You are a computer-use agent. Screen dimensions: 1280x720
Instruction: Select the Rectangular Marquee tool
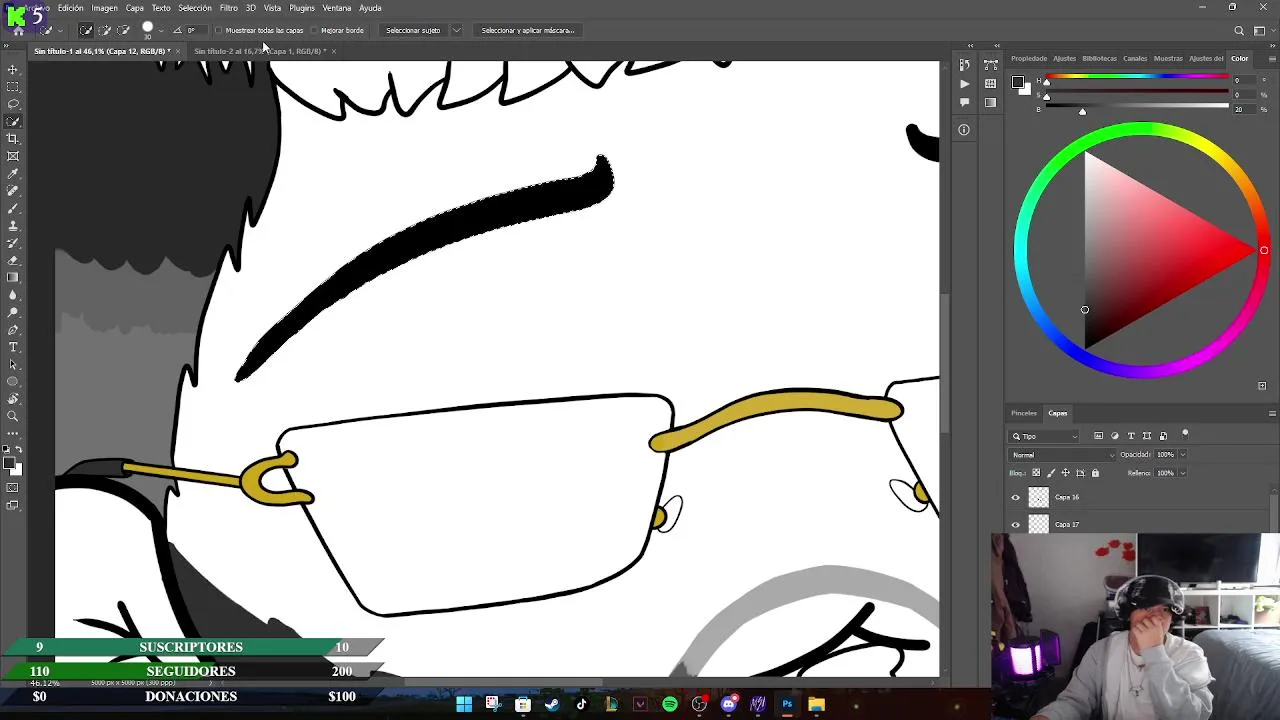coord(13,87)
